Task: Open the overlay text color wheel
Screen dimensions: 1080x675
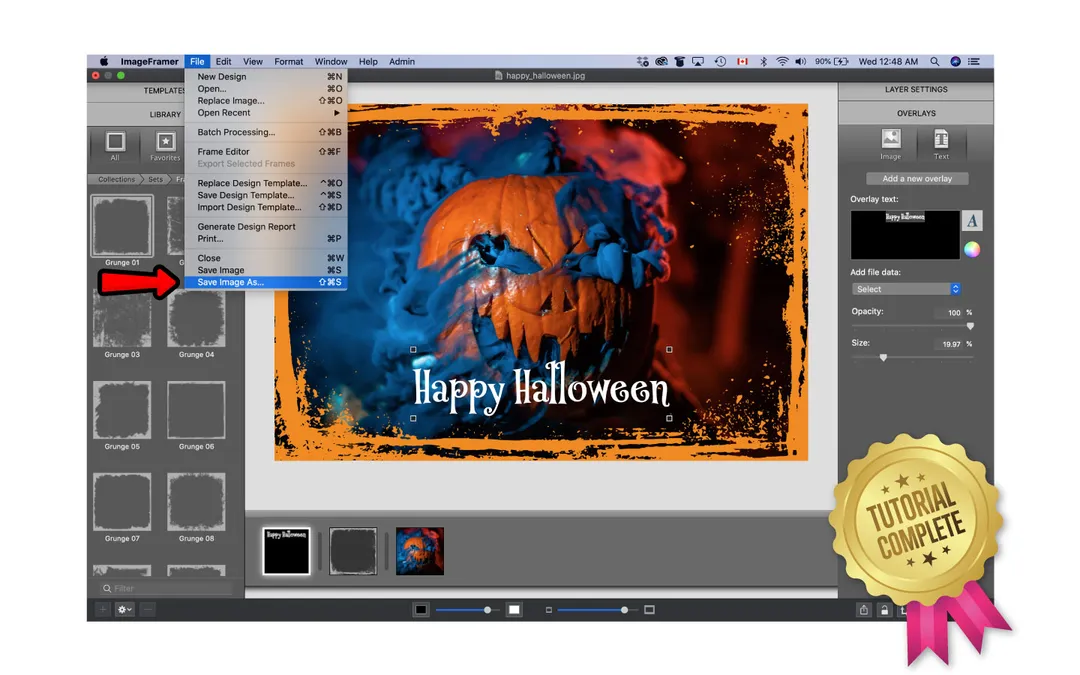Action: (x=972, y=249)
